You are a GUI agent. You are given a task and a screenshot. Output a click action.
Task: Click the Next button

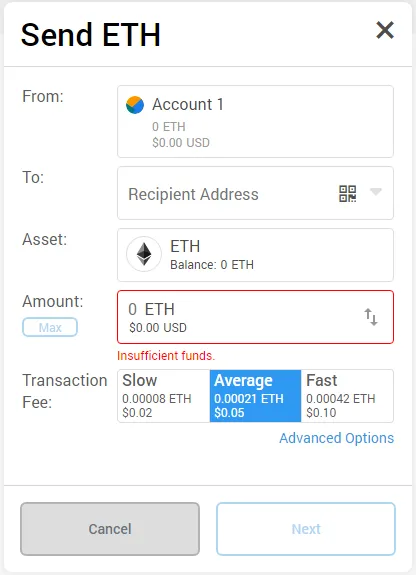[306, 529]
